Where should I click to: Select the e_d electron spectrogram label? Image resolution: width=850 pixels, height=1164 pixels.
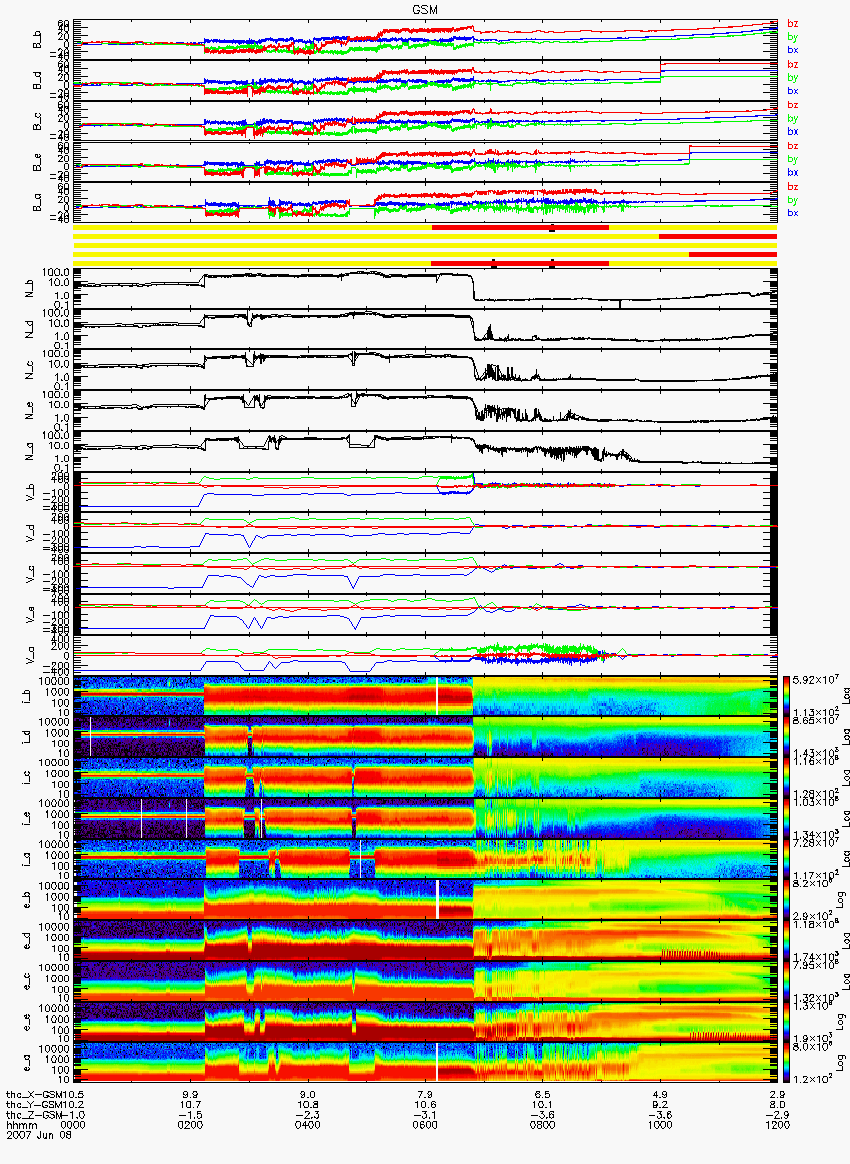click(27, 941)
